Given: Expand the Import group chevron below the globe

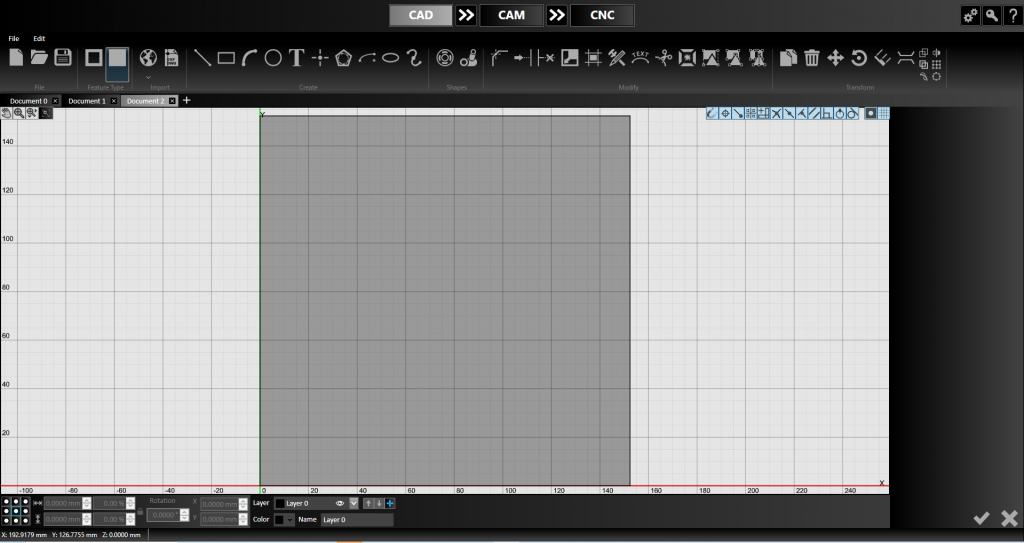Looking at the screenshot, I should pos(148,77).
